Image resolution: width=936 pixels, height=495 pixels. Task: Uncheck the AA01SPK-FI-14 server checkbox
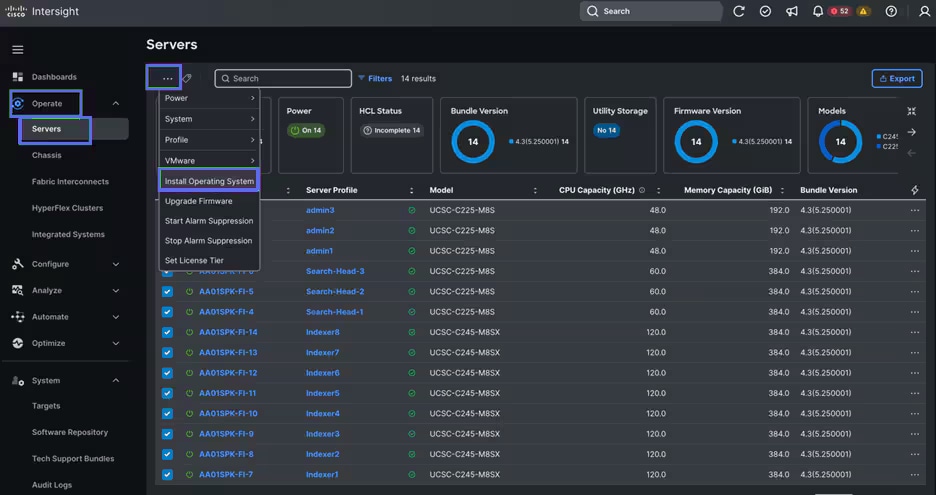click(x=167, y=332)
